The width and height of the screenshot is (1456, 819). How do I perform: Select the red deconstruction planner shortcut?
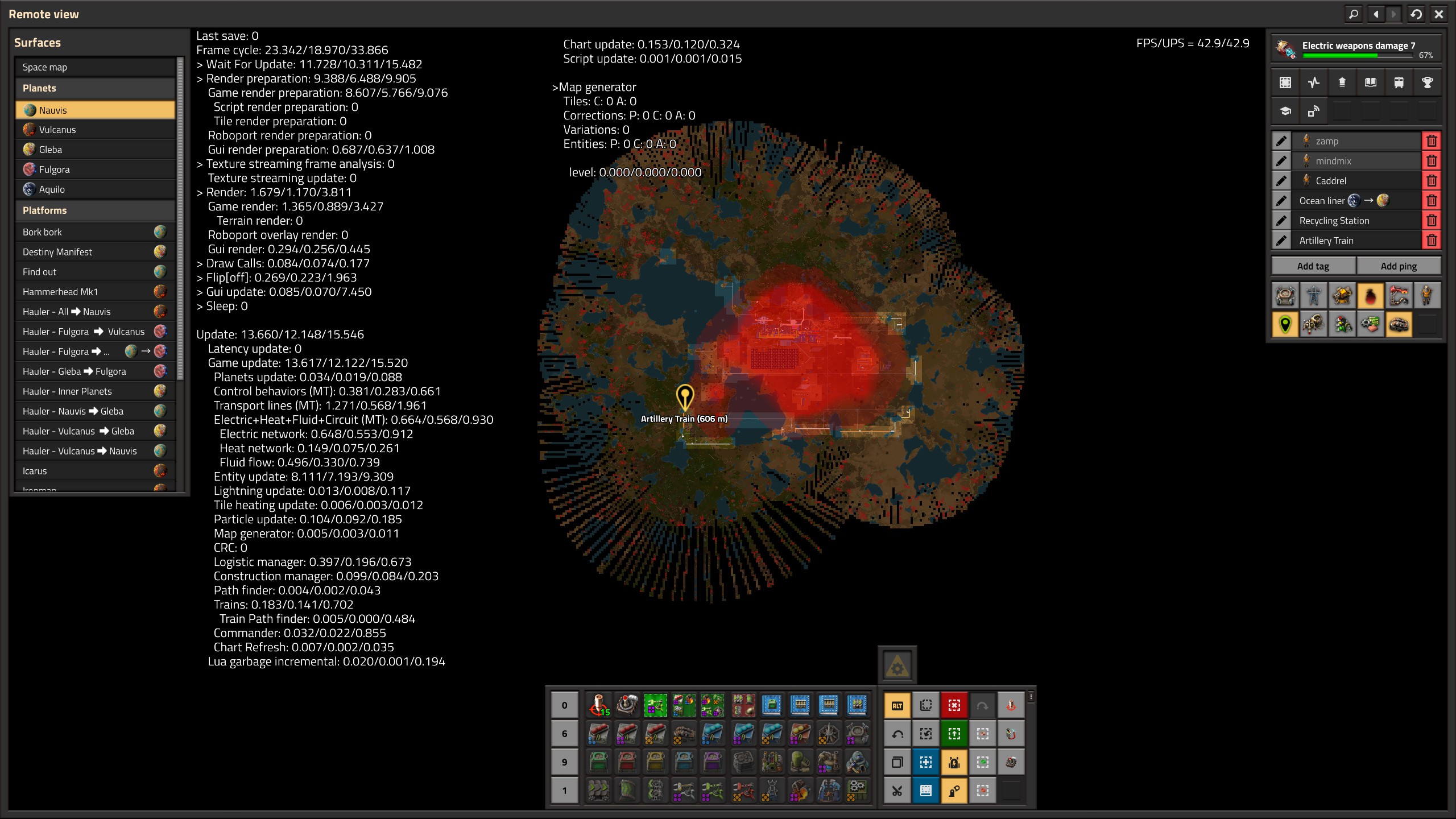coord(954,705)
